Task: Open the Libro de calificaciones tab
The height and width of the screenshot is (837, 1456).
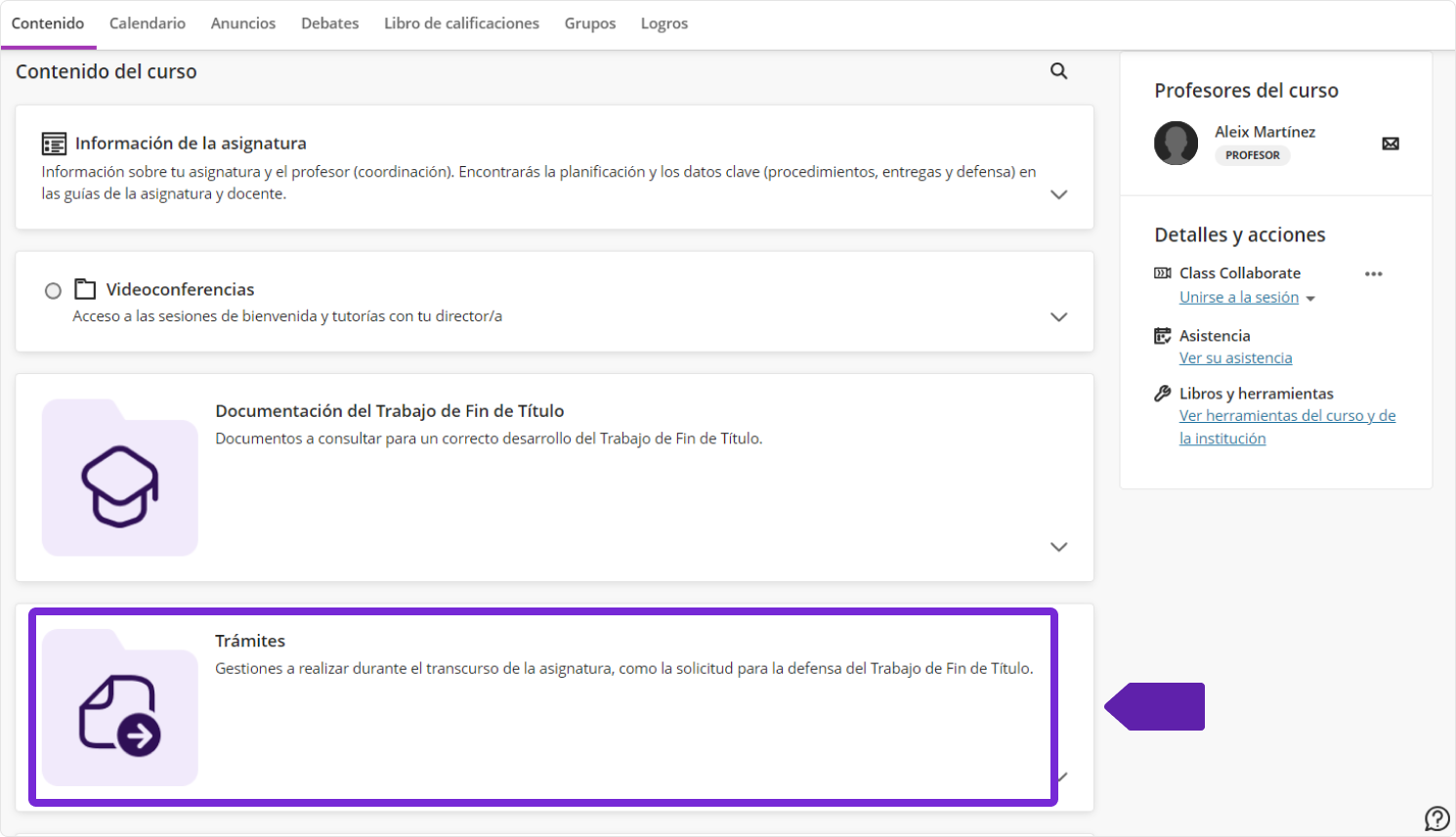Action: pyautogui.click(x=461, y=23)
